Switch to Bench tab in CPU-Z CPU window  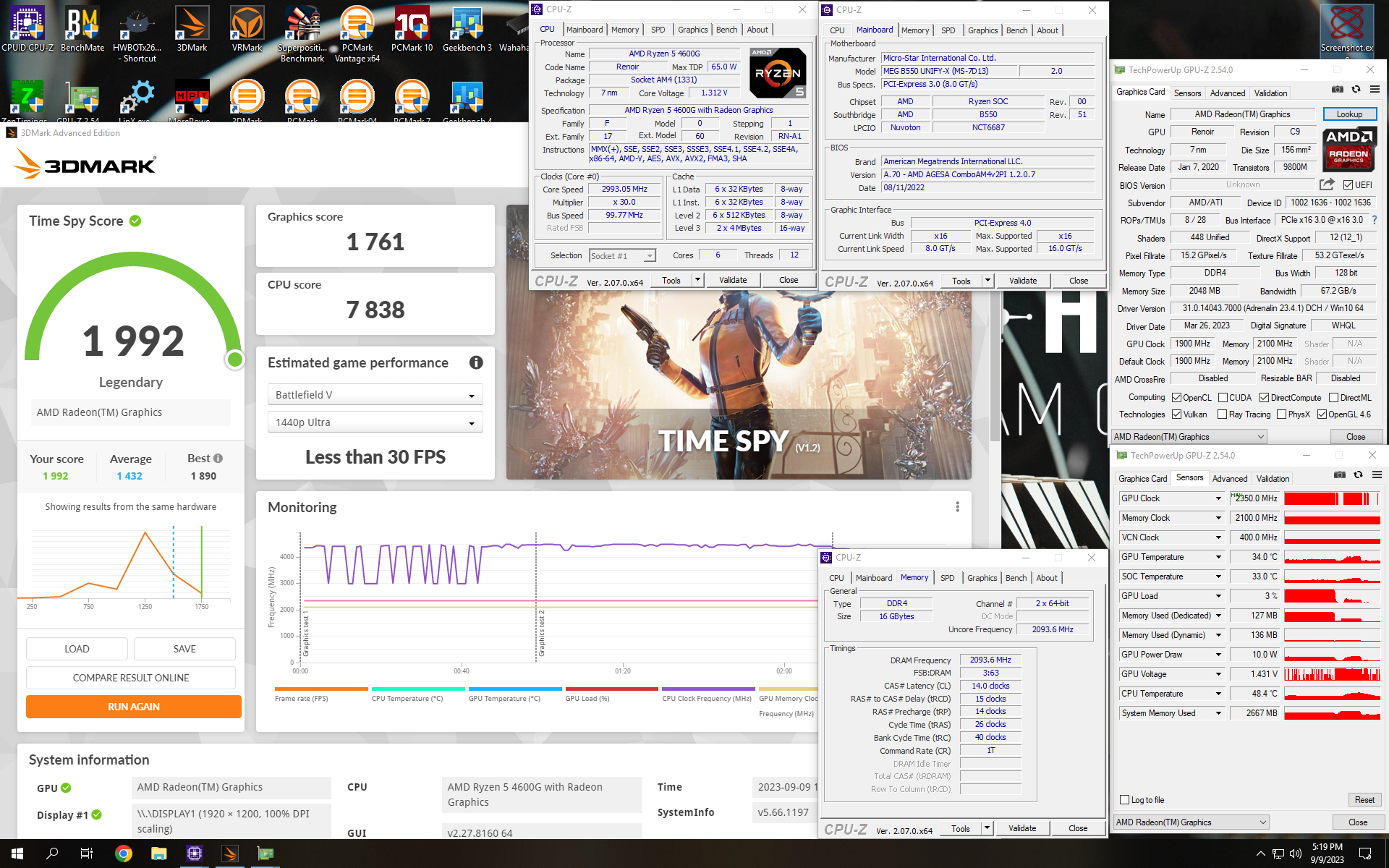tap(726, 30)
